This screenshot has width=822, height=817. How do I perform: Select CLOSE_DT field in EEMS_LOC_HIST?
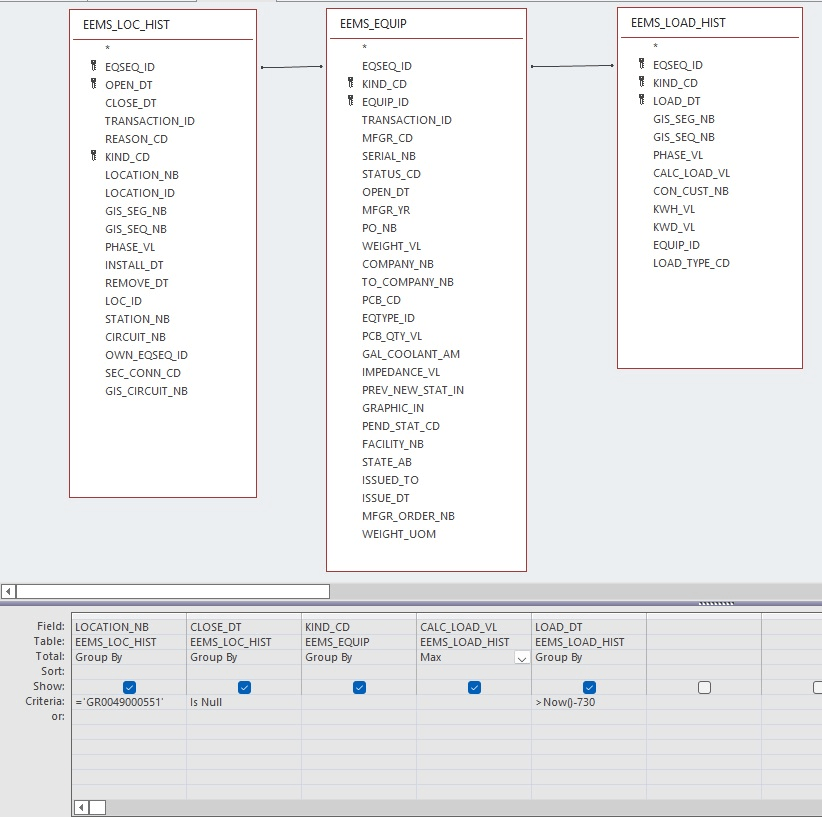click(x=131, y=103)
